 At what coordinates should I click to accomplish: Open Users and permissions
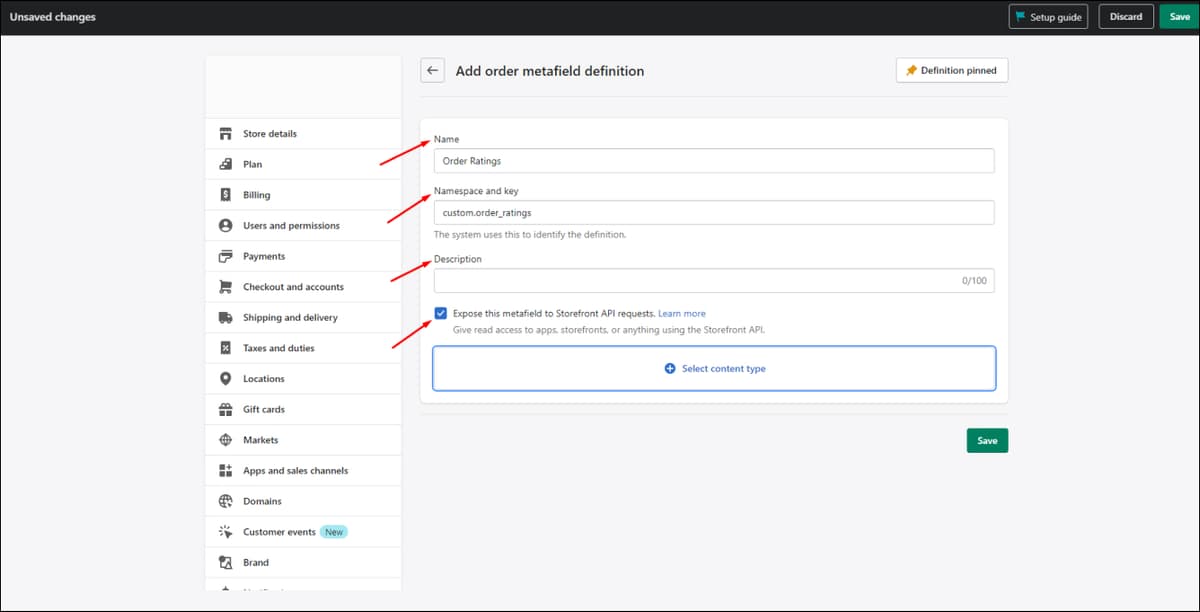click(303, 226)
